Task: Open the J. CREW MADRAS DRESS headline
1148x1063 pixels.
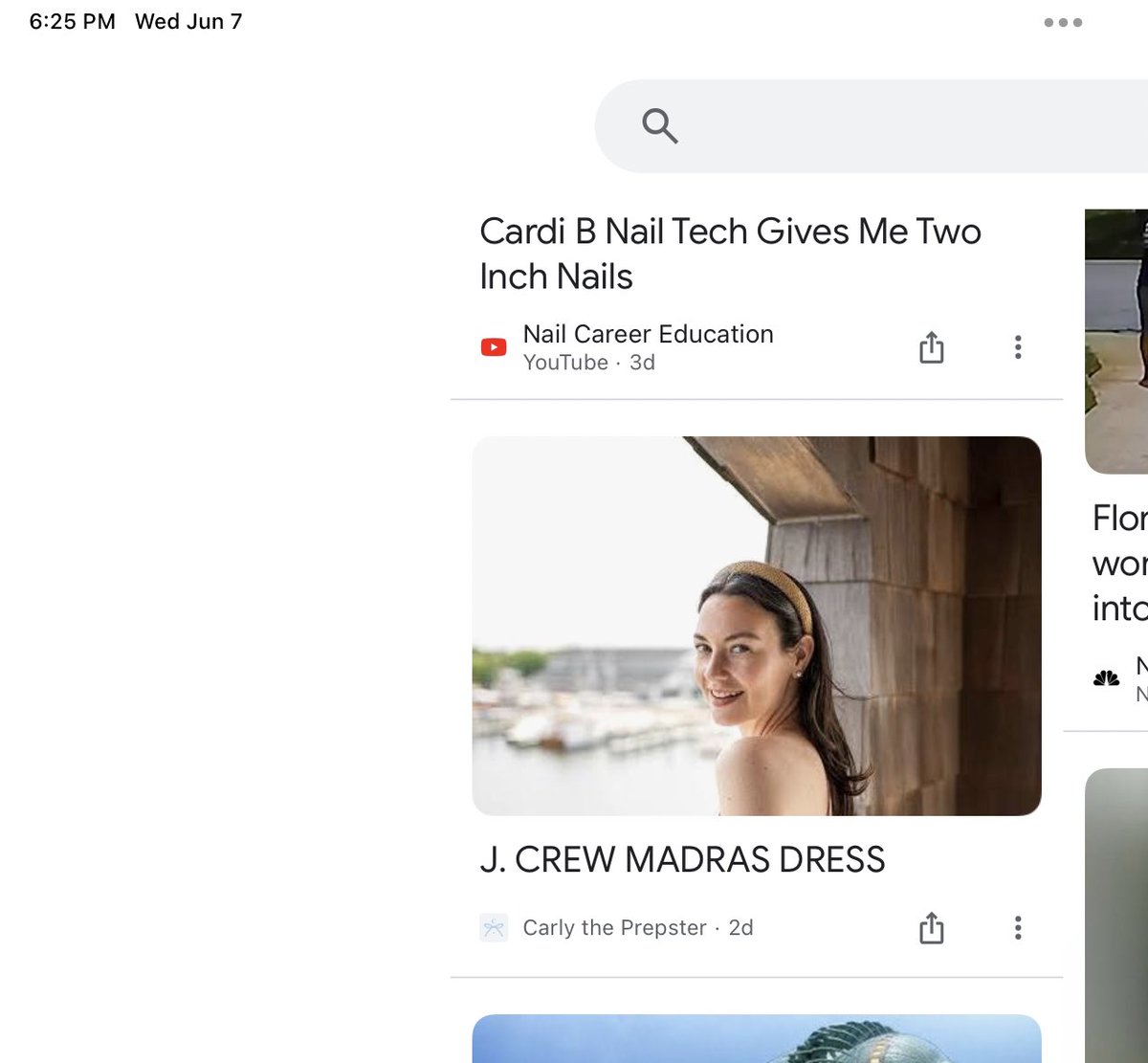Action: coord(682,859)
